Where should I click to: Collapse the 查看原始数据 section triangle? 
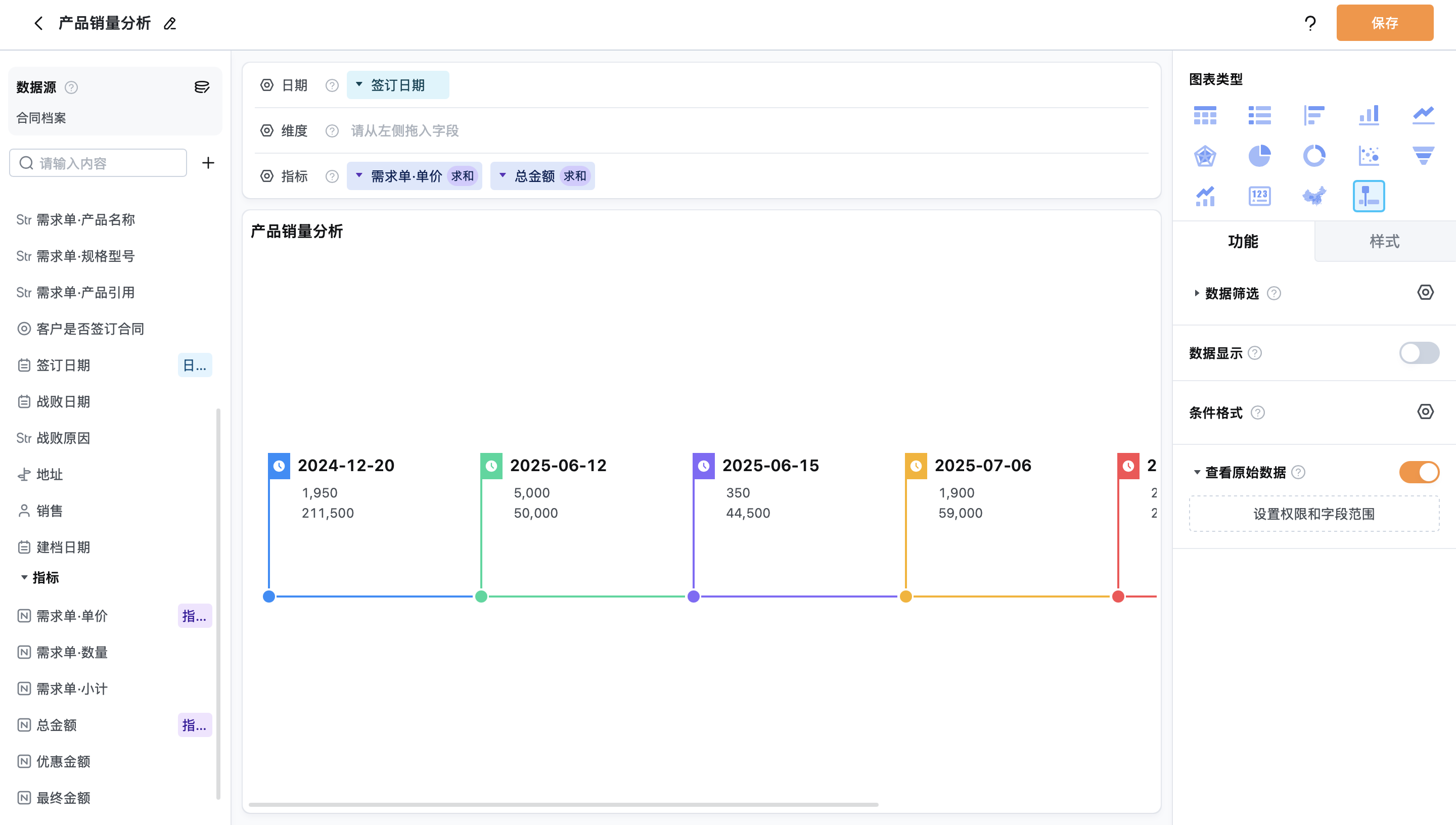tap(1197, 472)
